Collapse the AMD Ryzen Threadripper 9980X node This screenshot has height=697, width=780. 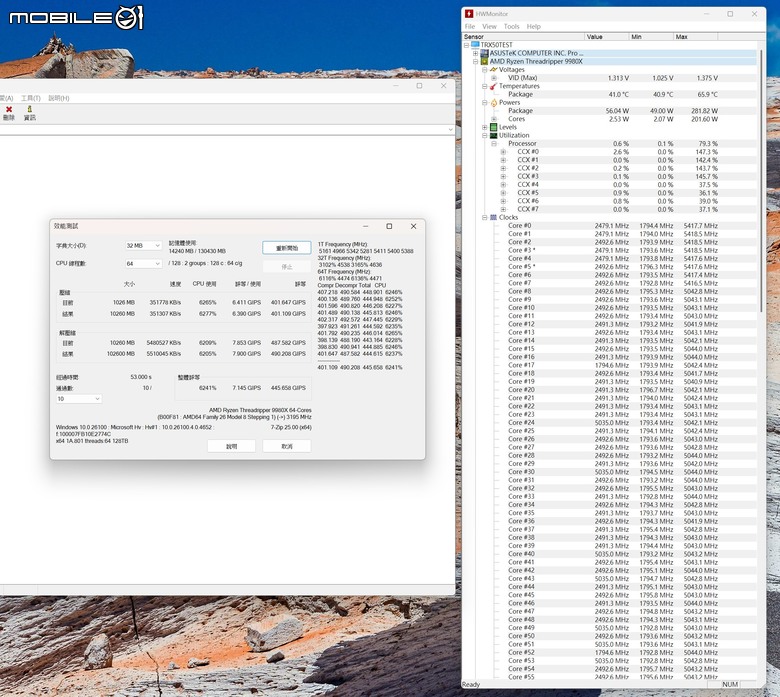point(476,62)
